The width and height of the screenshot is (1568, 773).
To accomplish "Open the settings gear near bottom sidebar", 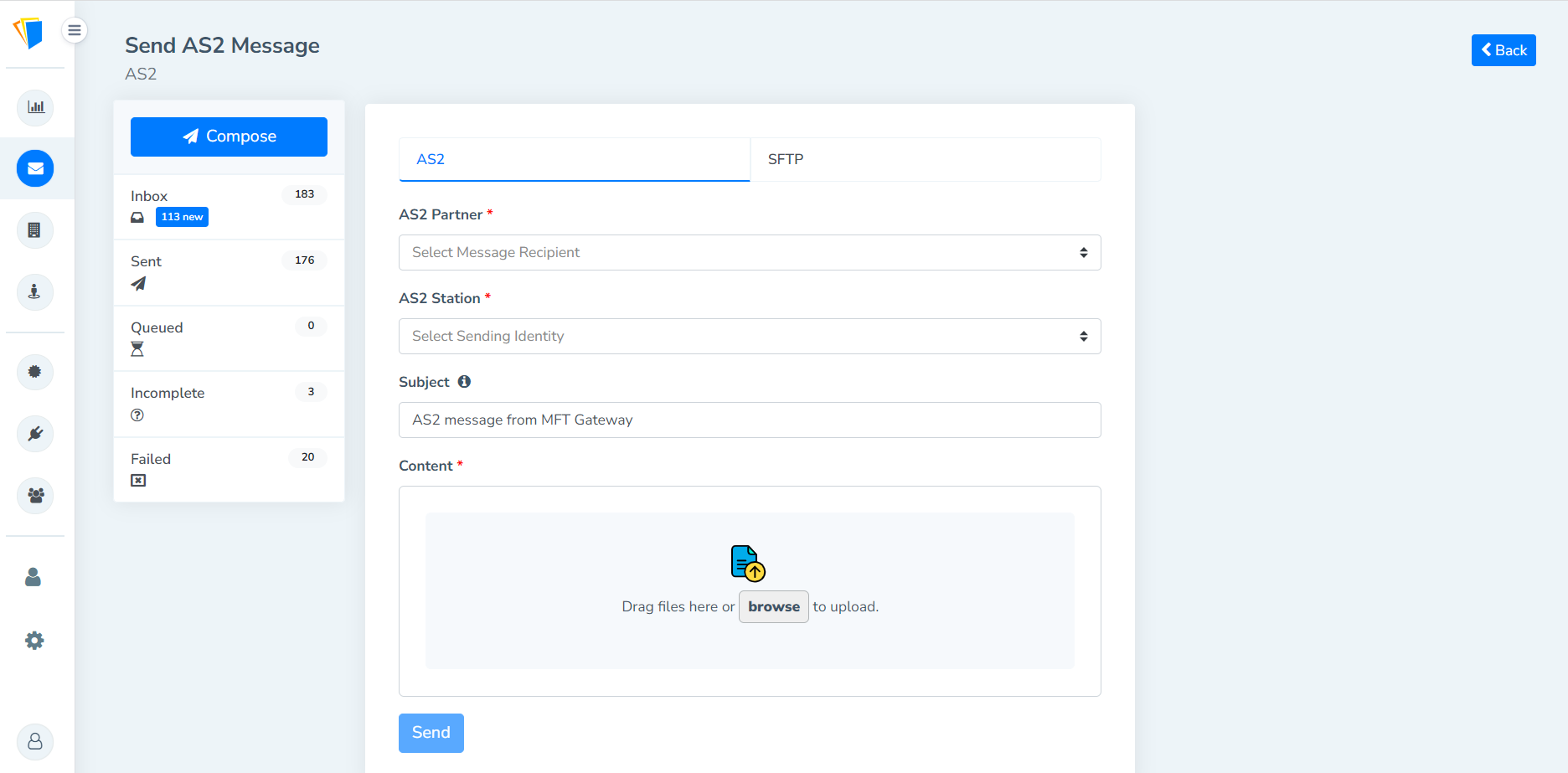I will coord(34,639).
